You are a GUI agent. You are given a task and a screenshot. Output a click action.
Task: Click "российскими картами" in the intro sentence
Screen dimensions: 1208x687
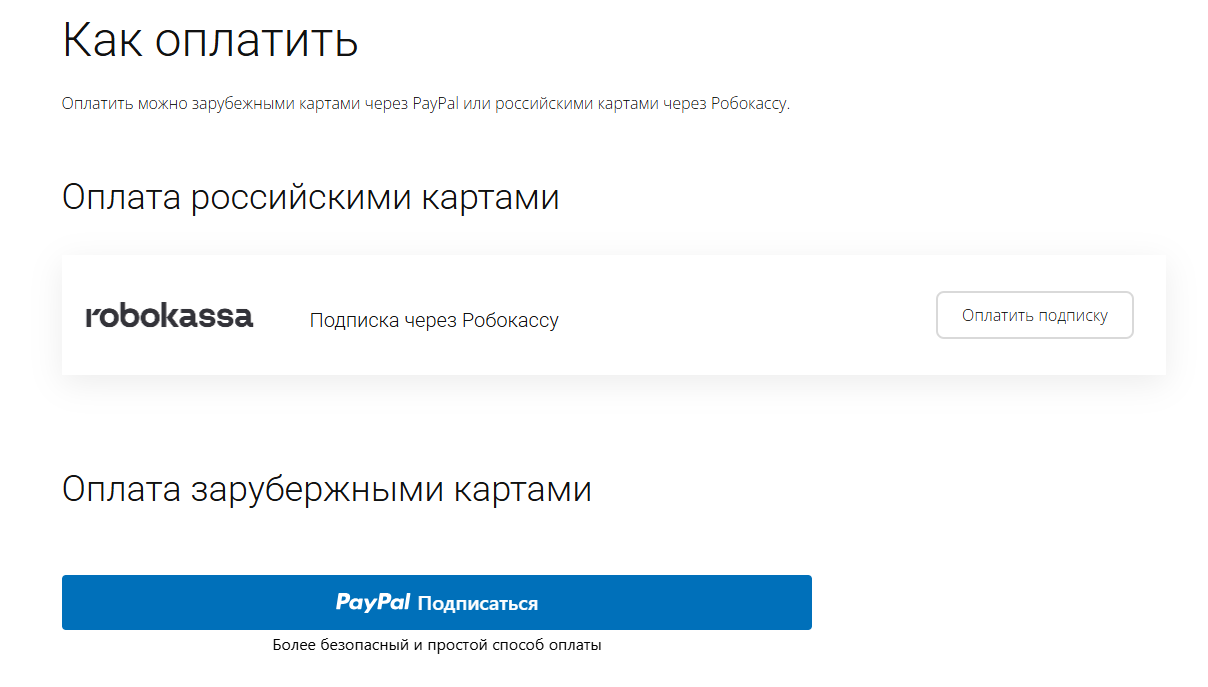(x=576, y=103)
